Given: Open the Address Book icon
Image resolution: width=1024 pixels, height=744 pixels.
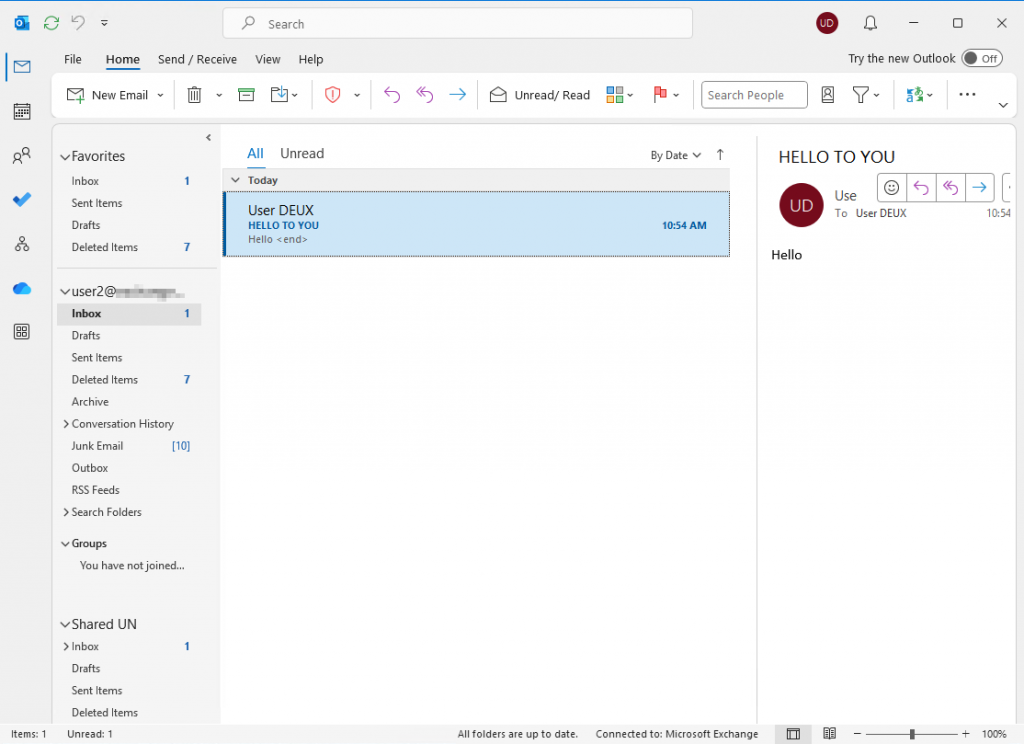Looking at the screenshot, I should pyautogui.click(x=828, y=94).
